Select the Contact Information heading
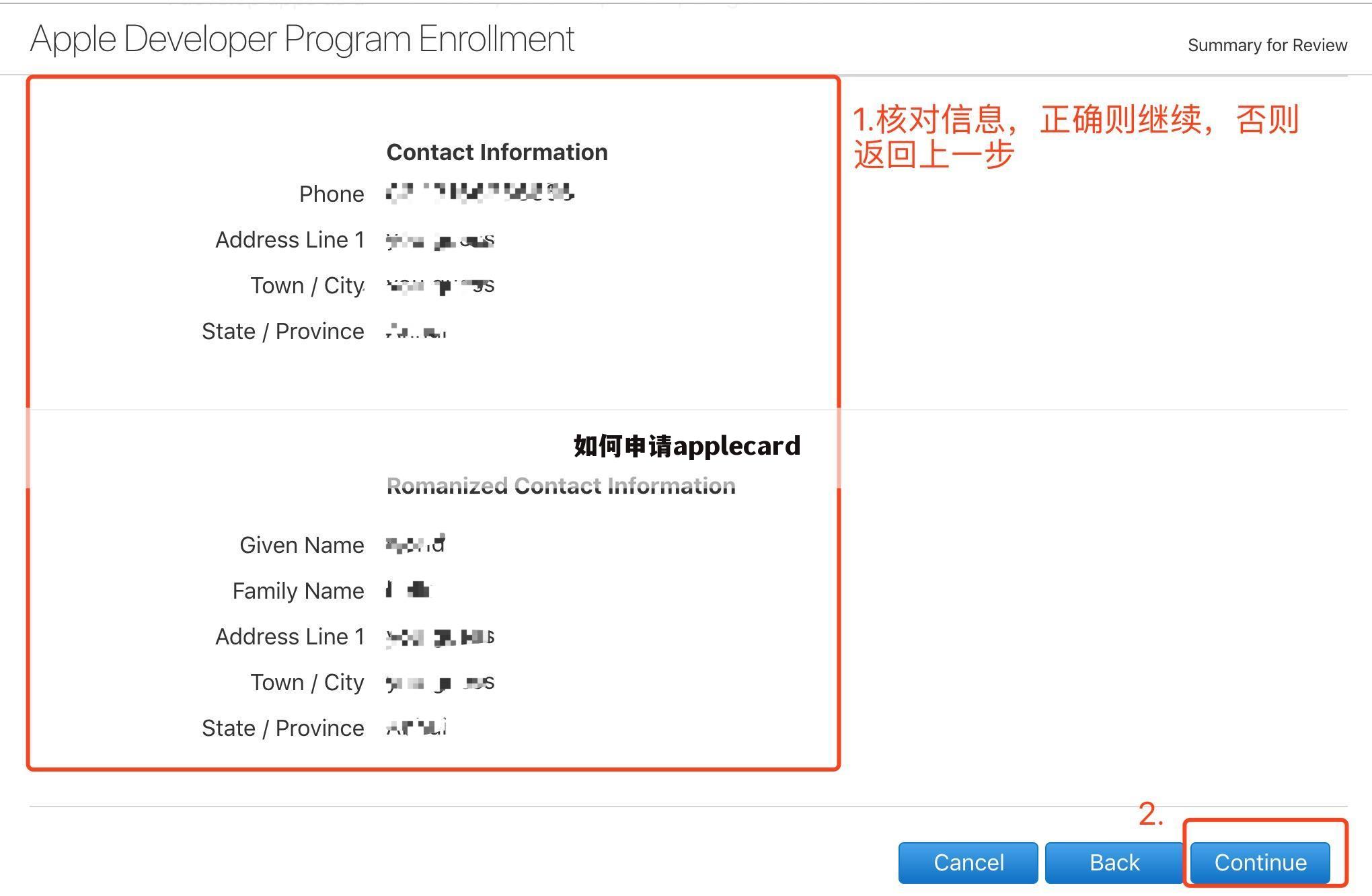Image resolution: width=1372 pixels, height=896 pixels. [497, 152]
